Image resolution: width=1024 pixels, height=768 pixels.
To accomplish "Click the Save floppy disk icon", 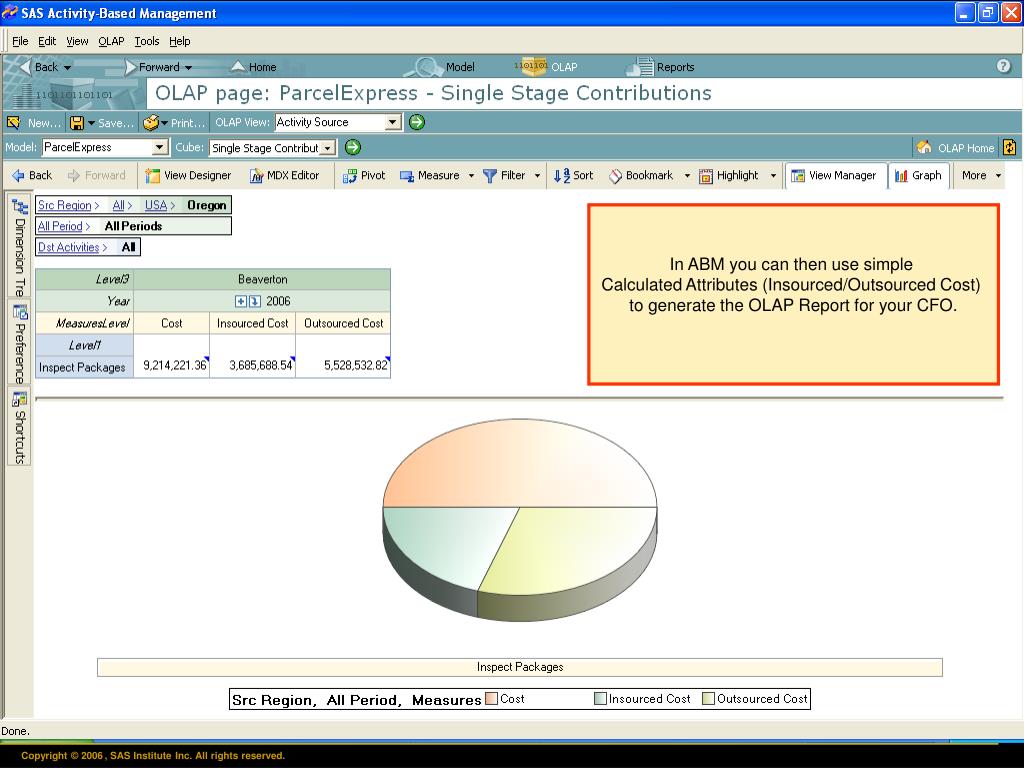I will [77, 122].
